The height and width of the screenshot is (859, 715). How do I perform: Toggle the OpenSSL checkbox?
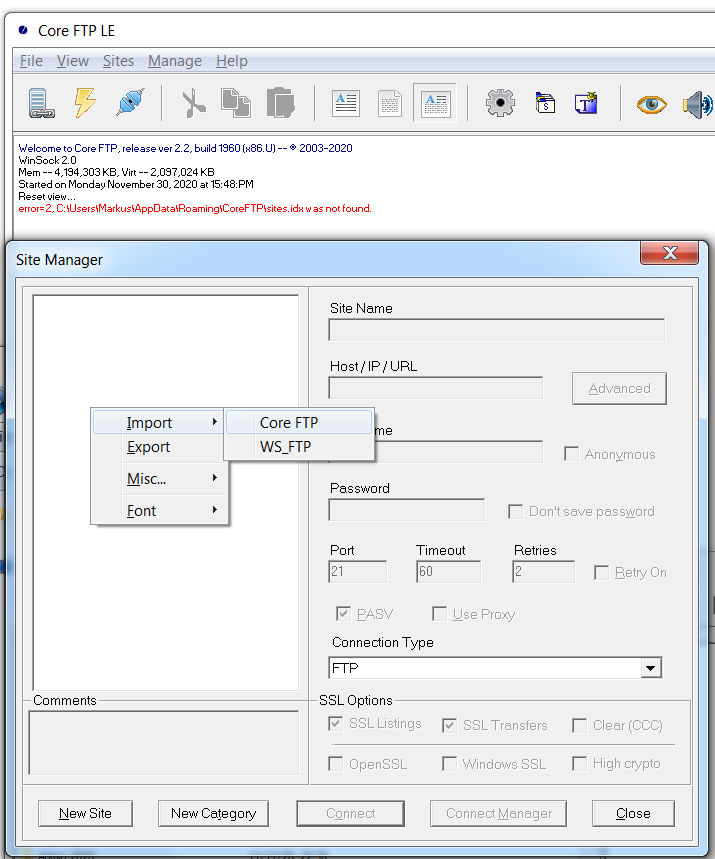click(335, 764)
